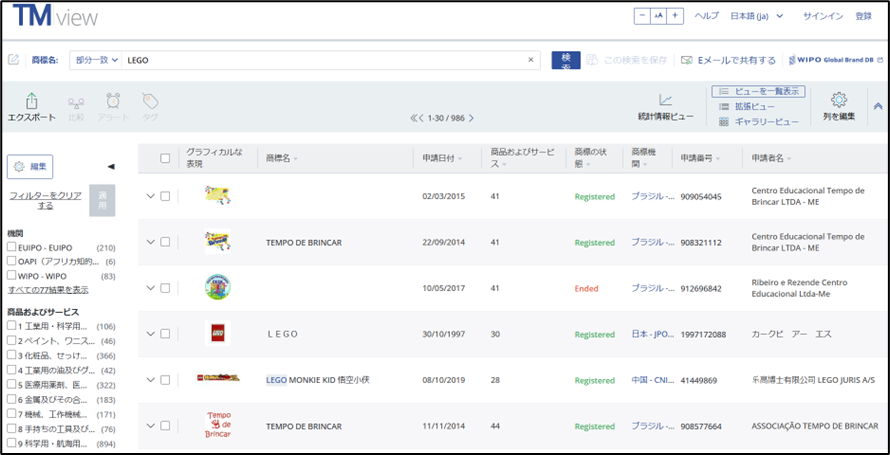The height and width of the screenshot is (455, 890).
Task: Jump to first results page double arrow
Action: coord(414,118)
